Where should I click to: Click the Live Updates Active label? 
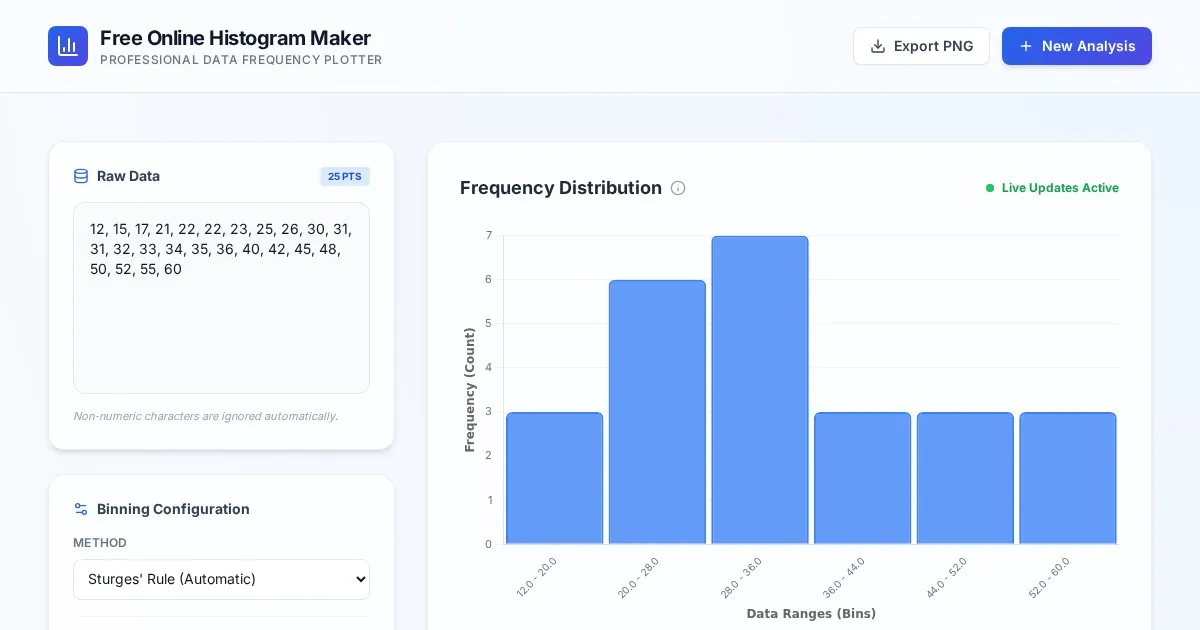pos(1060,188)
